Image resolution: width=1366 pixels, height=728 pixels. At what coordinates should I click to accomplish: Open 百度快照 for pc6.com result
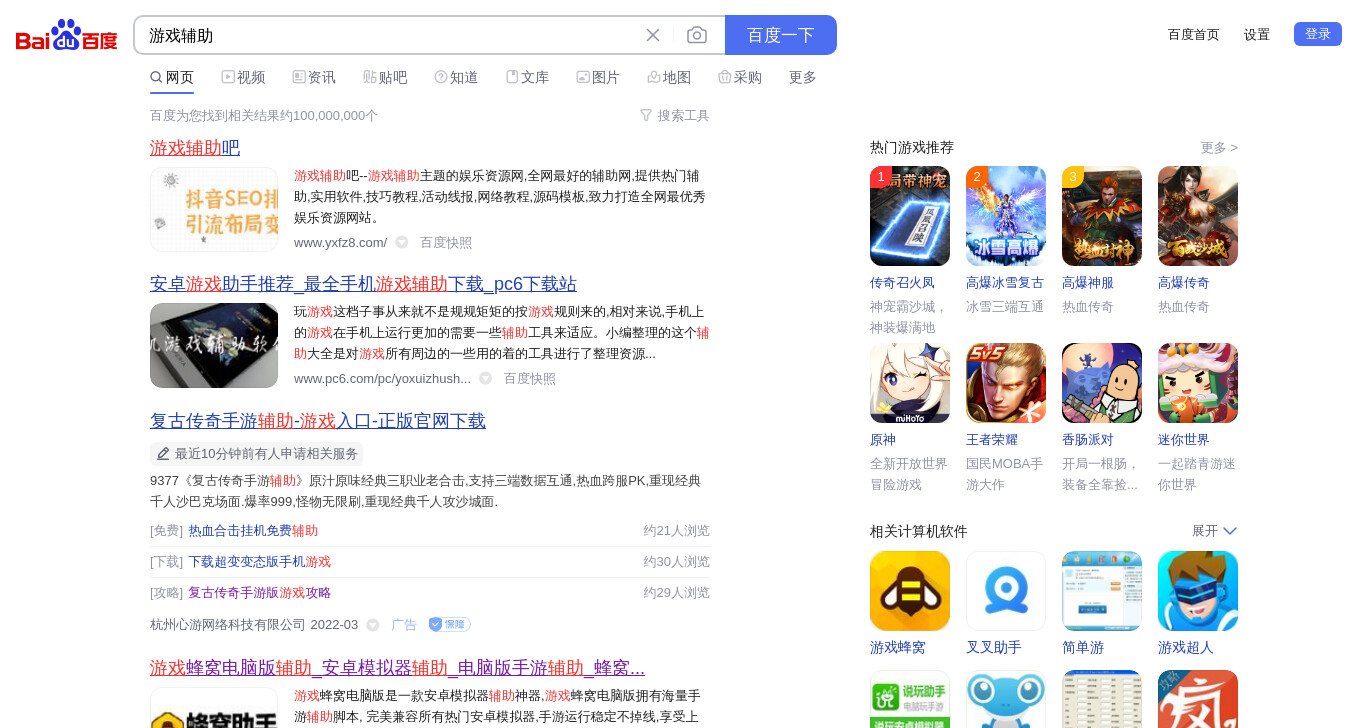(530, 378)
